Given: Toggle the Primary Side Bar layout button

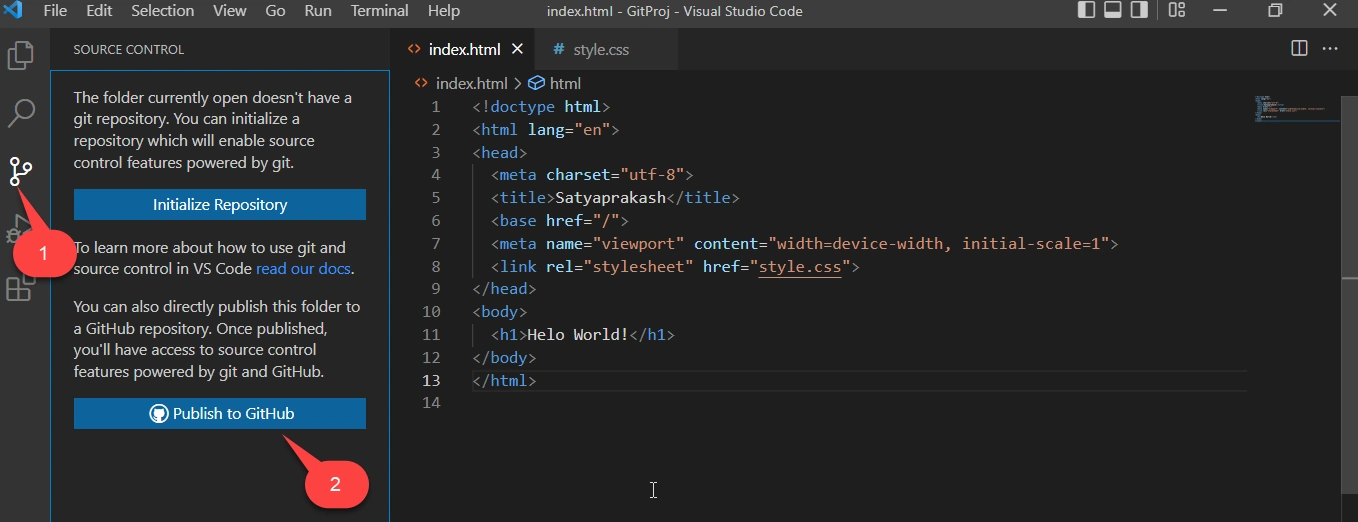Looking at the screenshot, I should (x=1087, y=11).
